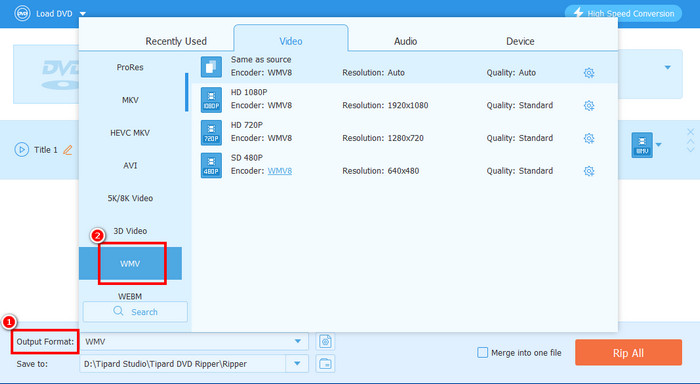The image size is (700, 384).
Task: Click the WMV output format icon for Title 1
Action: coord(642,145)
